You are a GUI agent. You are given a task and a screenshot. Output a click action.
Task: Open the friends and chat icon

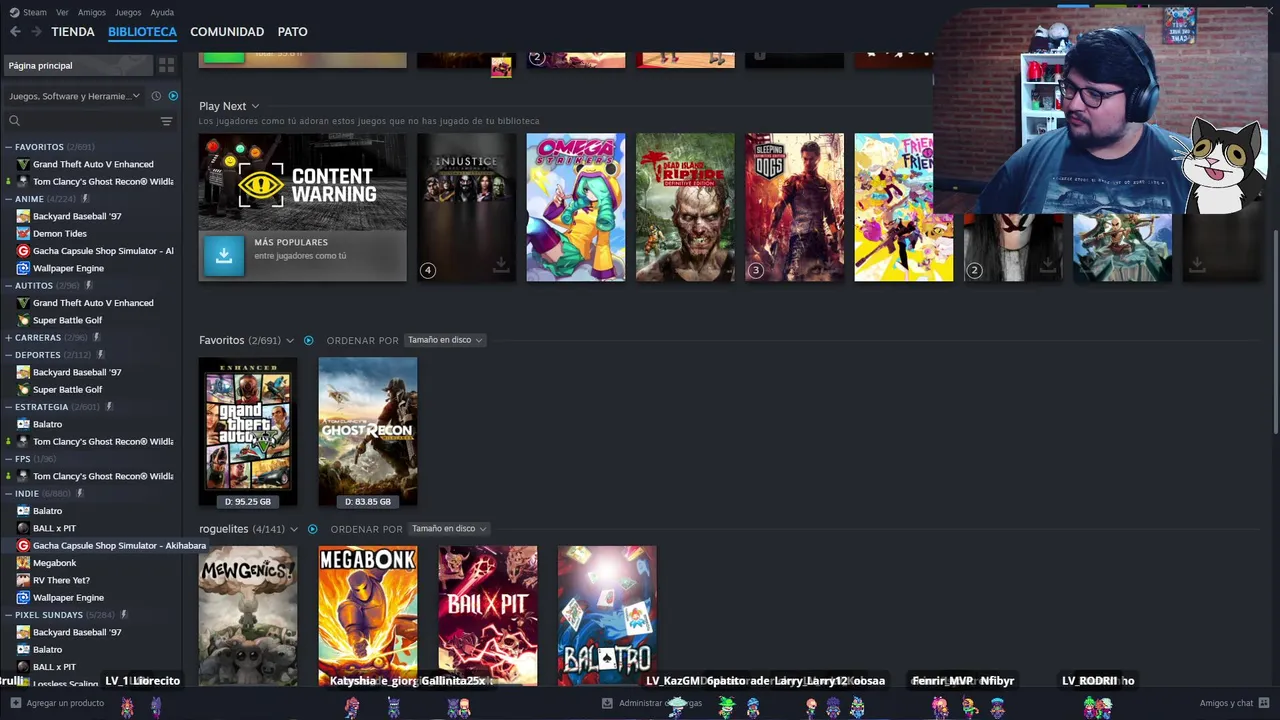[x=1264, y=703]
